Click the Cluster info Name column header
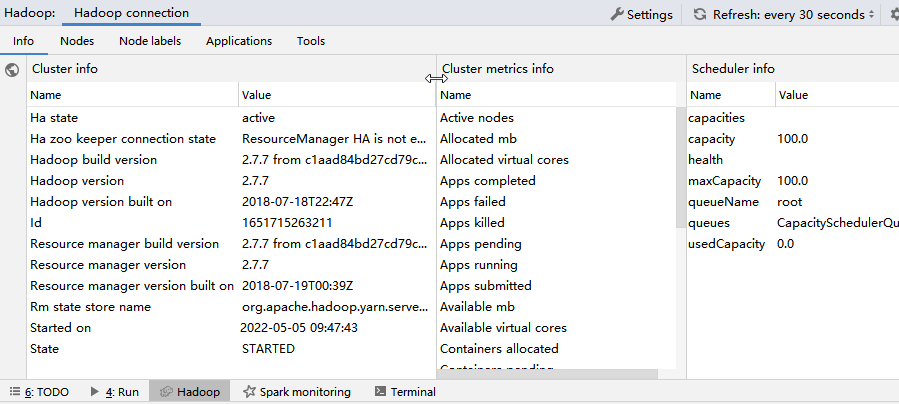 click(132, 95)
